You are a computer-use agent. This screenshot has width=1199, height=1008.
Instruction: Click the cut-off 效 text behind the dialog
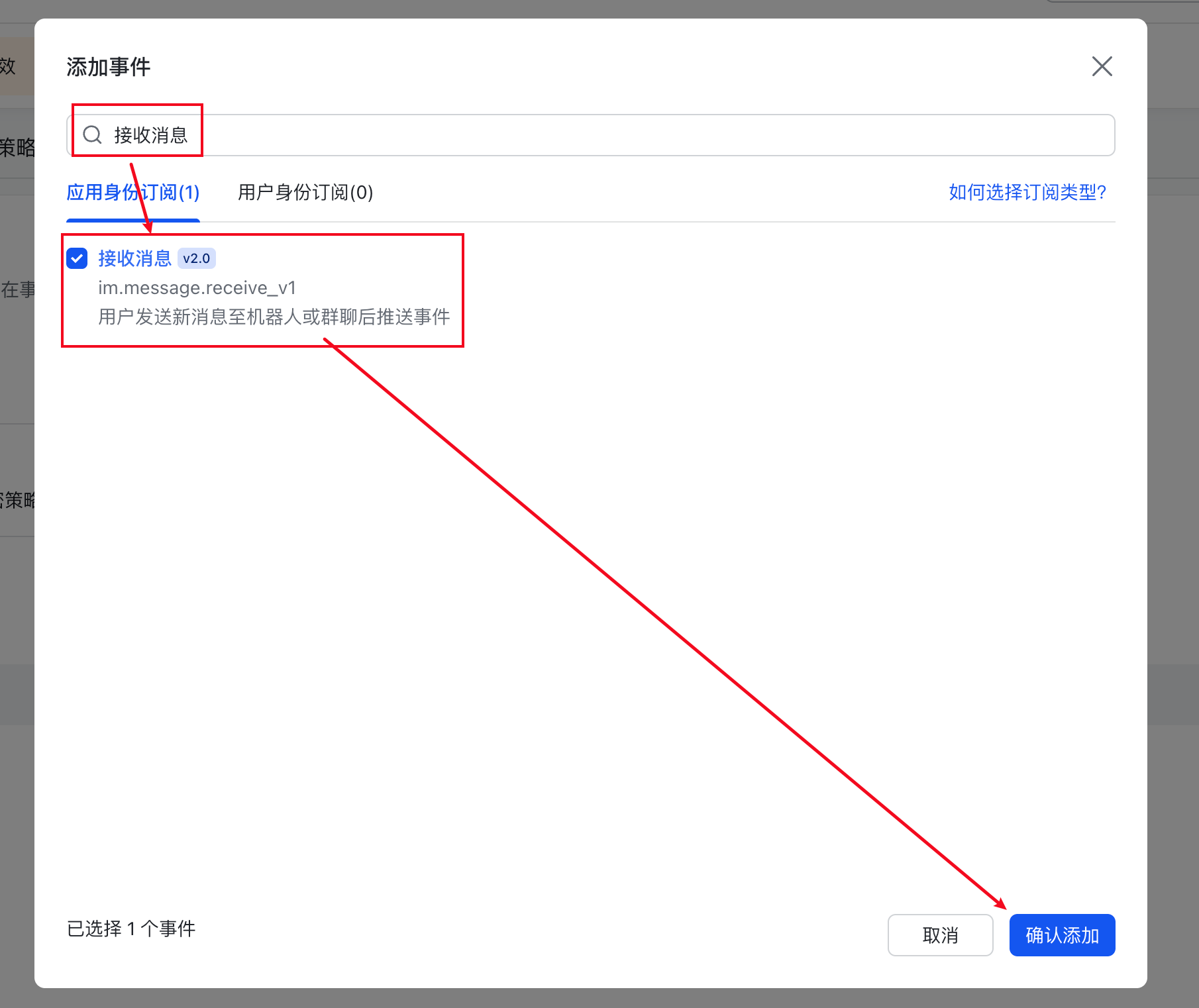coord(9,66)
